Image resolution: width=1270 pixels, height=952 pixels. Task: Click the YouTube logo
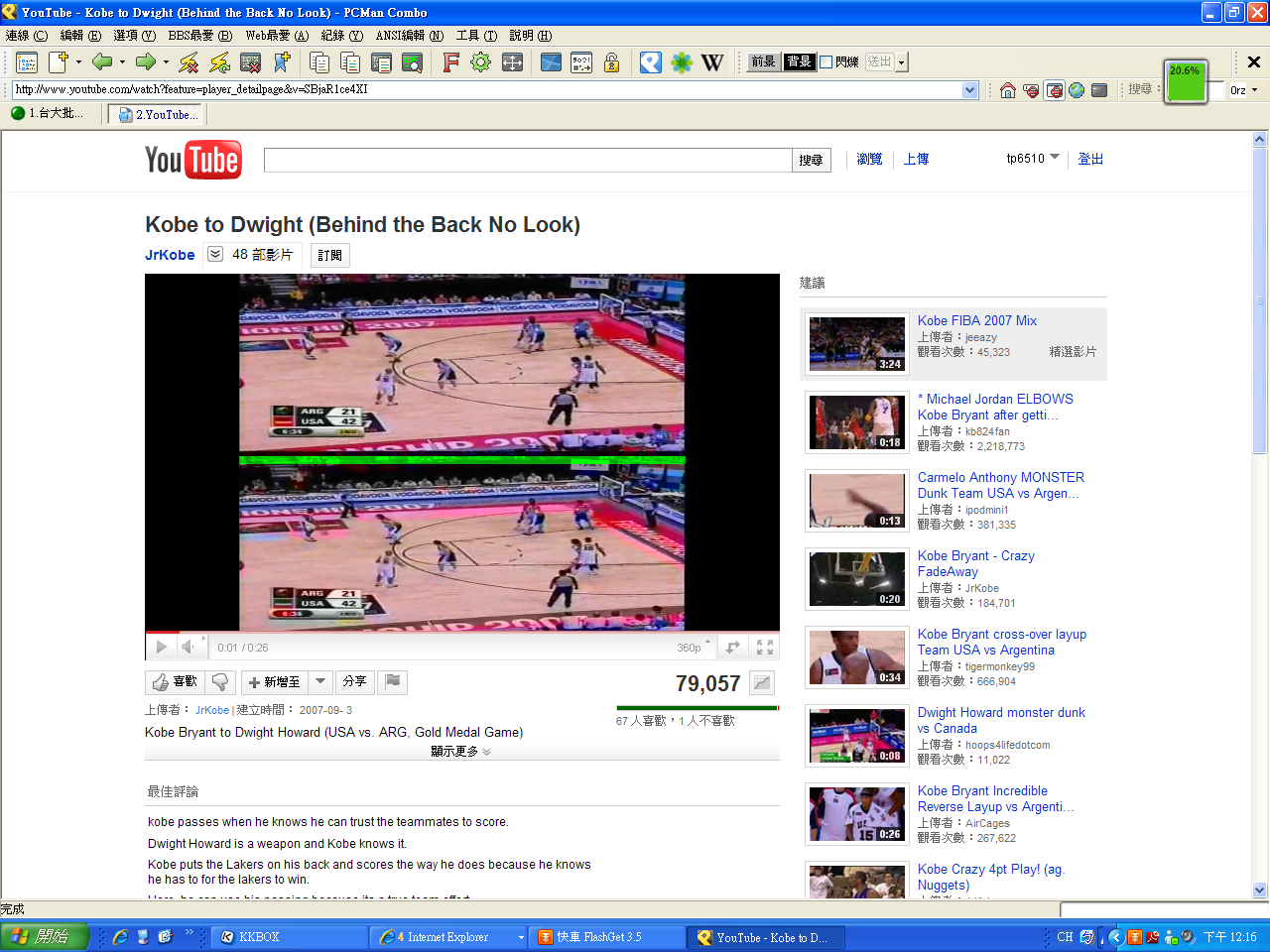coord(192,160)
